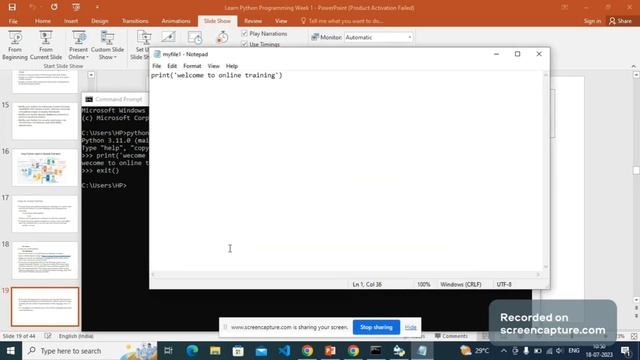Start slide show From Current Slide
This screenshot has width=640, height=360.
click(46, 45)
